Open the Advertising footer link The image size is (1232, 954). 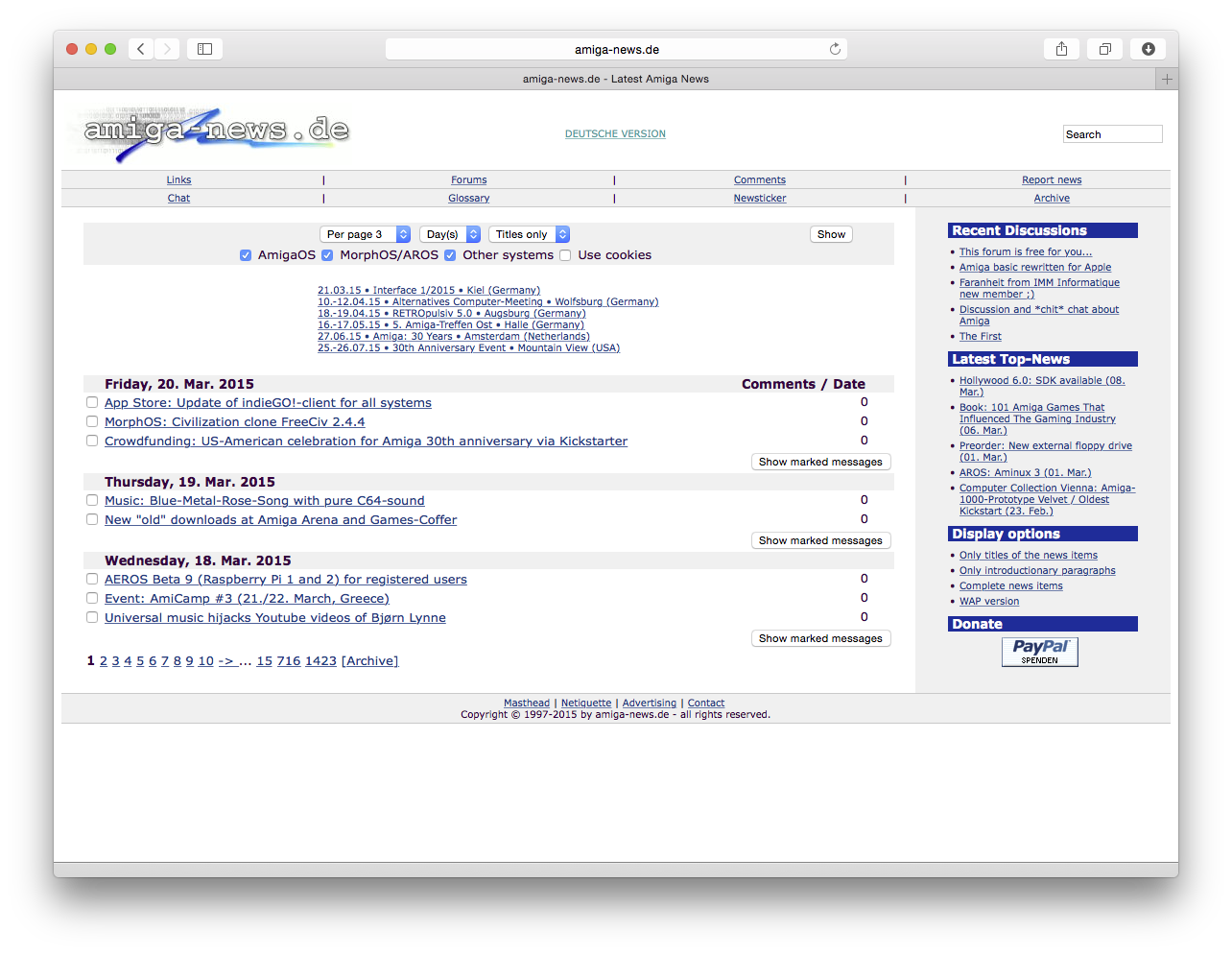point(649,704)
